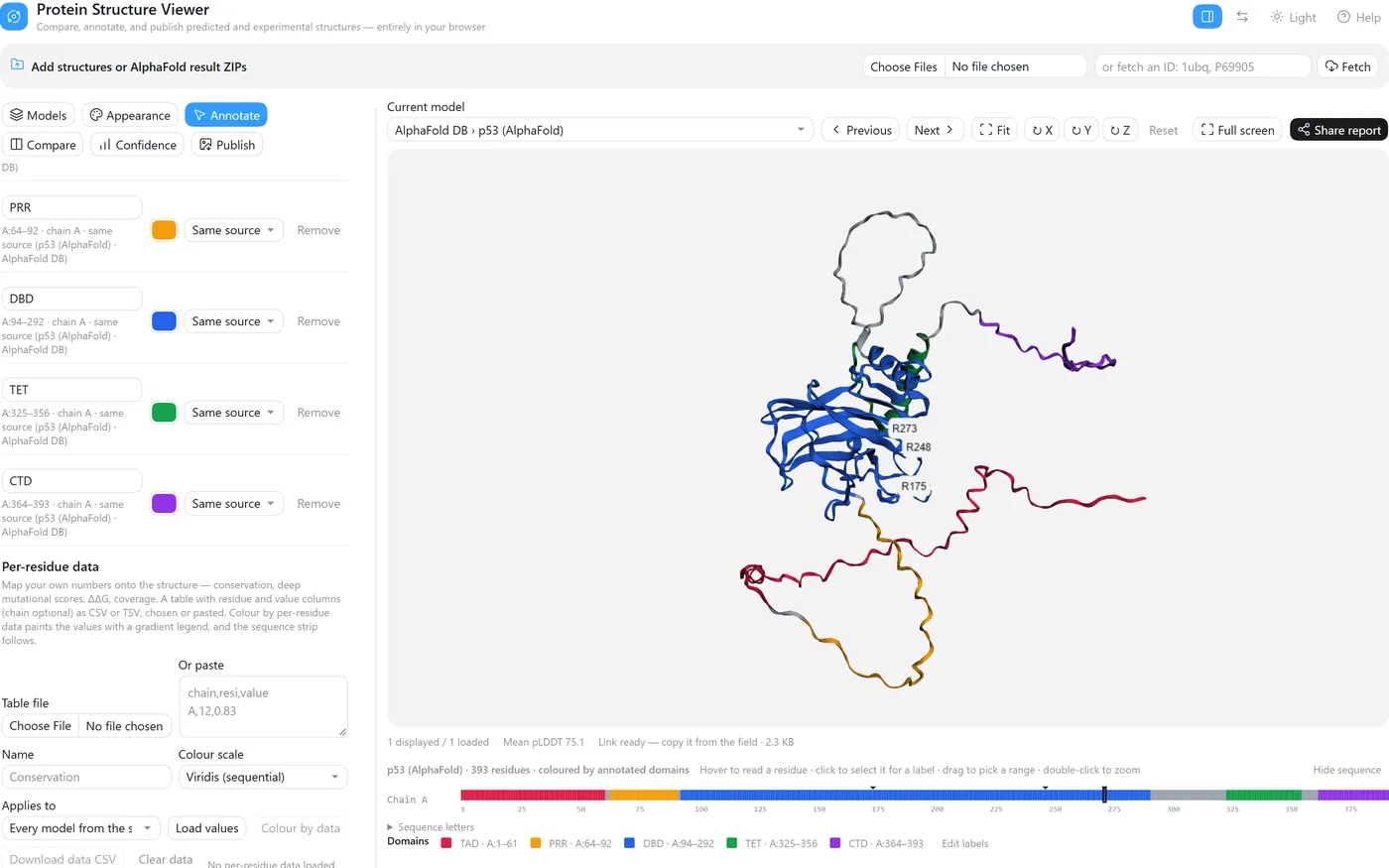The image size is (1389, 868).
Task: Expand the Sequence letters section
Action: 431,827
